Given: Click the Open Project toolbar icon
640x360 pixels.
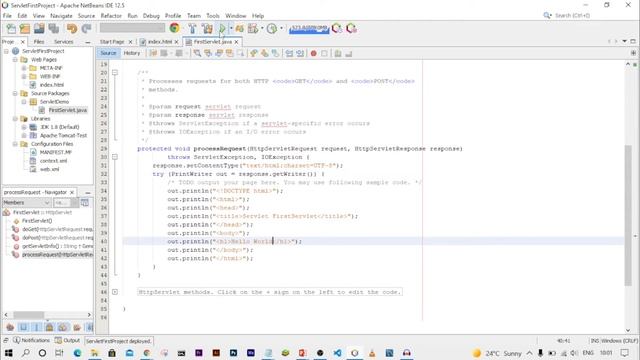Looking at the screenshot, I should (x=39, y=29).
